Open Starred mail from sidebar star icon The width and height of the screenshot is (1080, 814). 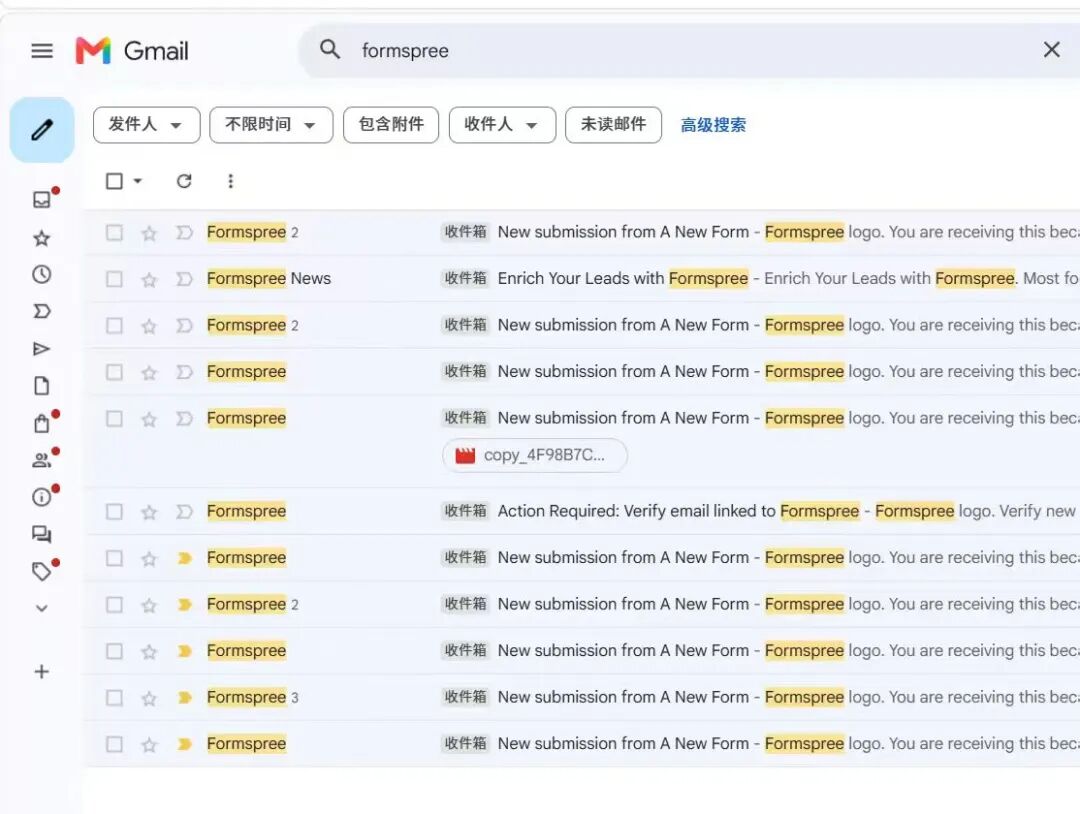42,238
